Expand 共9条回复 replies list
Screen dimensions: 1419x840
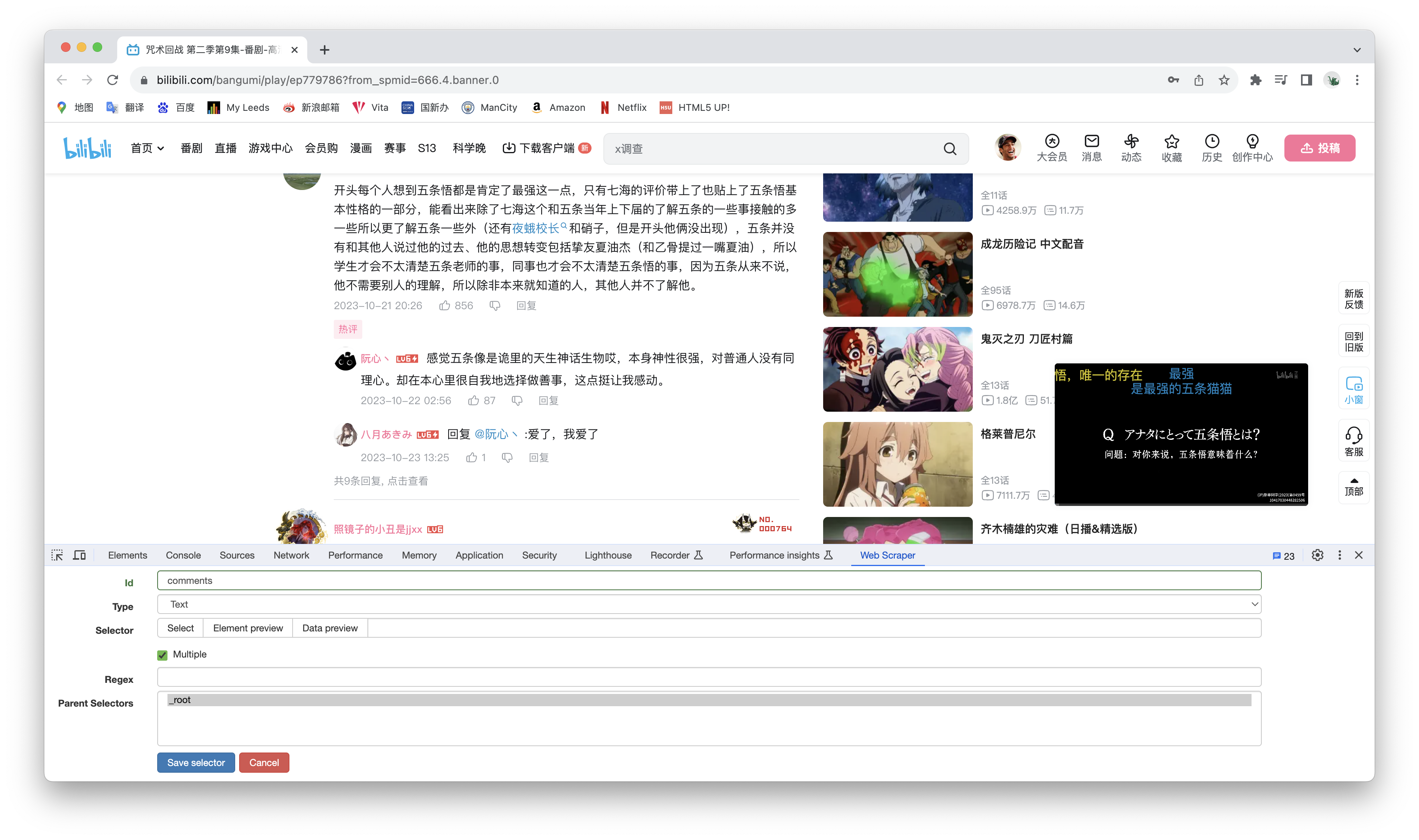(x=380, y=481)
